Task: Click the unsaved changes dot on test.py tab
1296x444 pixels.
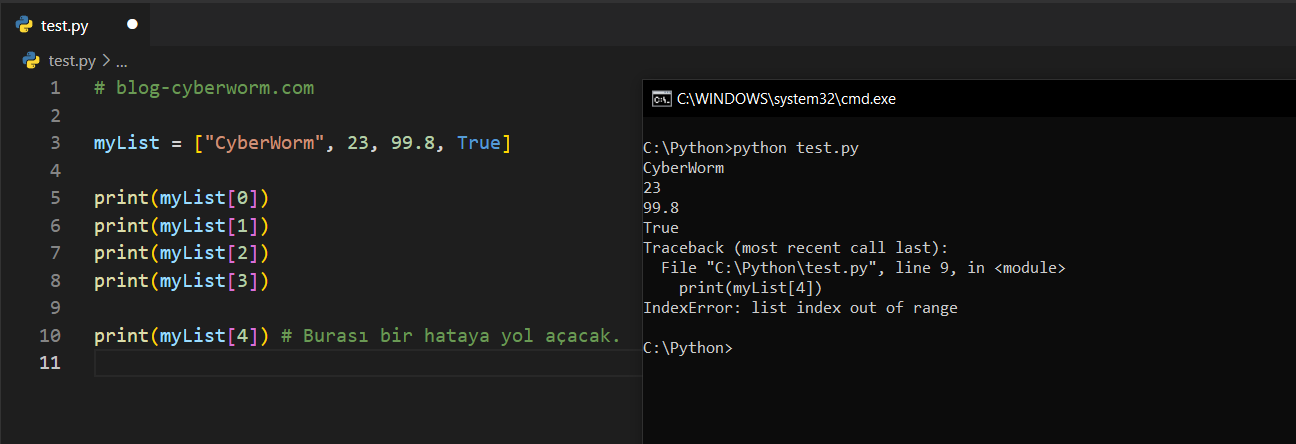Action: coord(133,25)
